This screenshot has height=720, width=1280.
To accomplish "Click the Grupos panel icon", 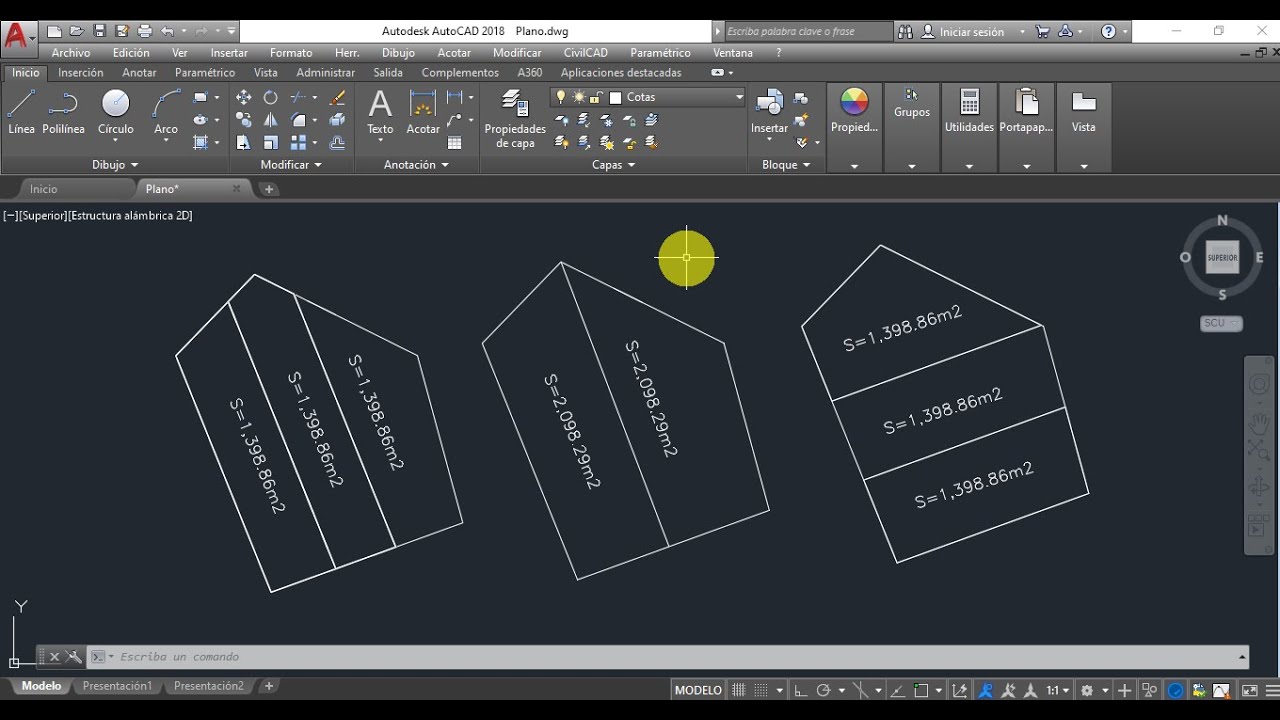I will point(912,102).
